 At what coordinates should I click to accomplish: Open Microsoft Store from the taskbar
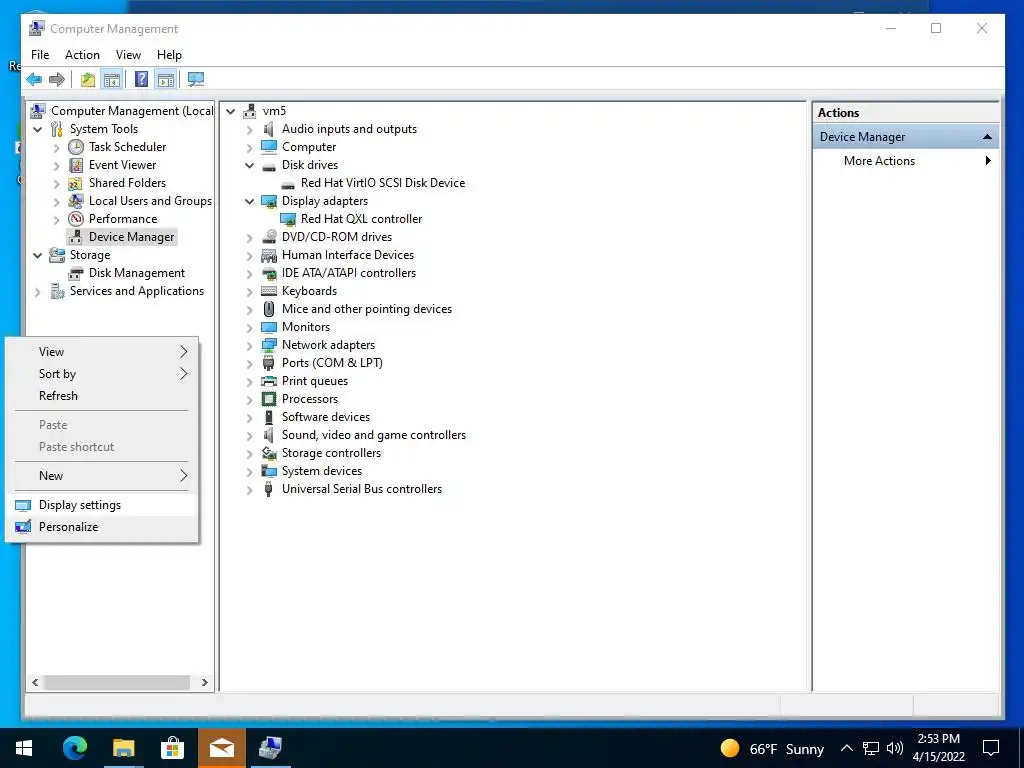tap(172, 748)
